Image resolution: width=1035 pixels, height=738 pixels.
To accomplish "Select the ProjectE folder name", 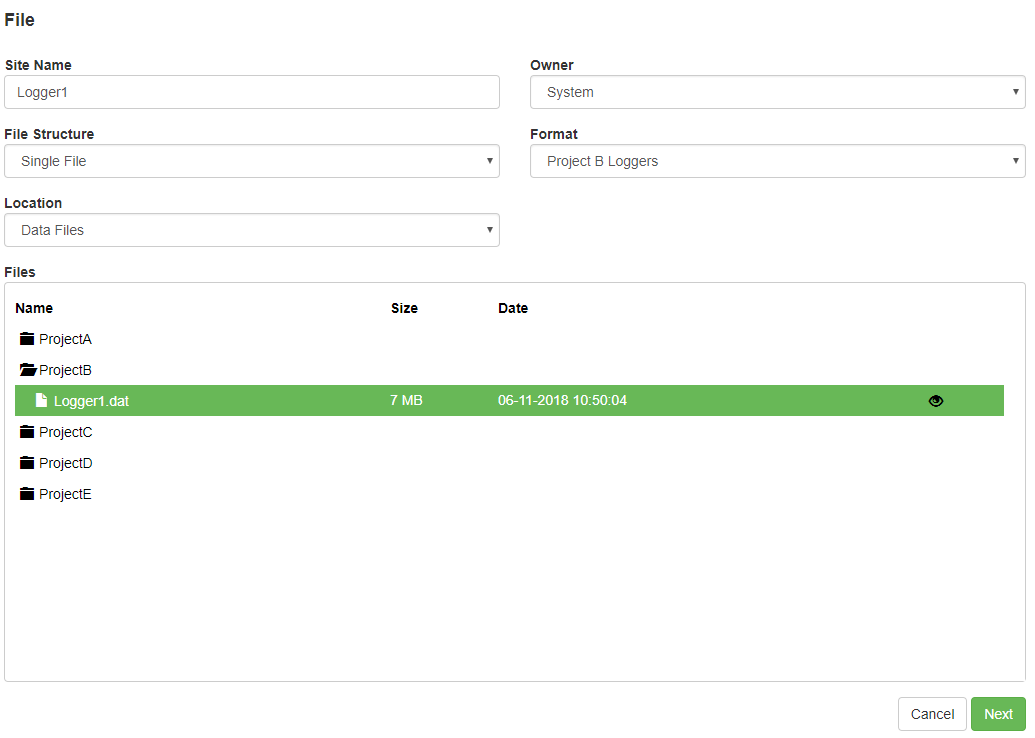I will coord(65,494).
